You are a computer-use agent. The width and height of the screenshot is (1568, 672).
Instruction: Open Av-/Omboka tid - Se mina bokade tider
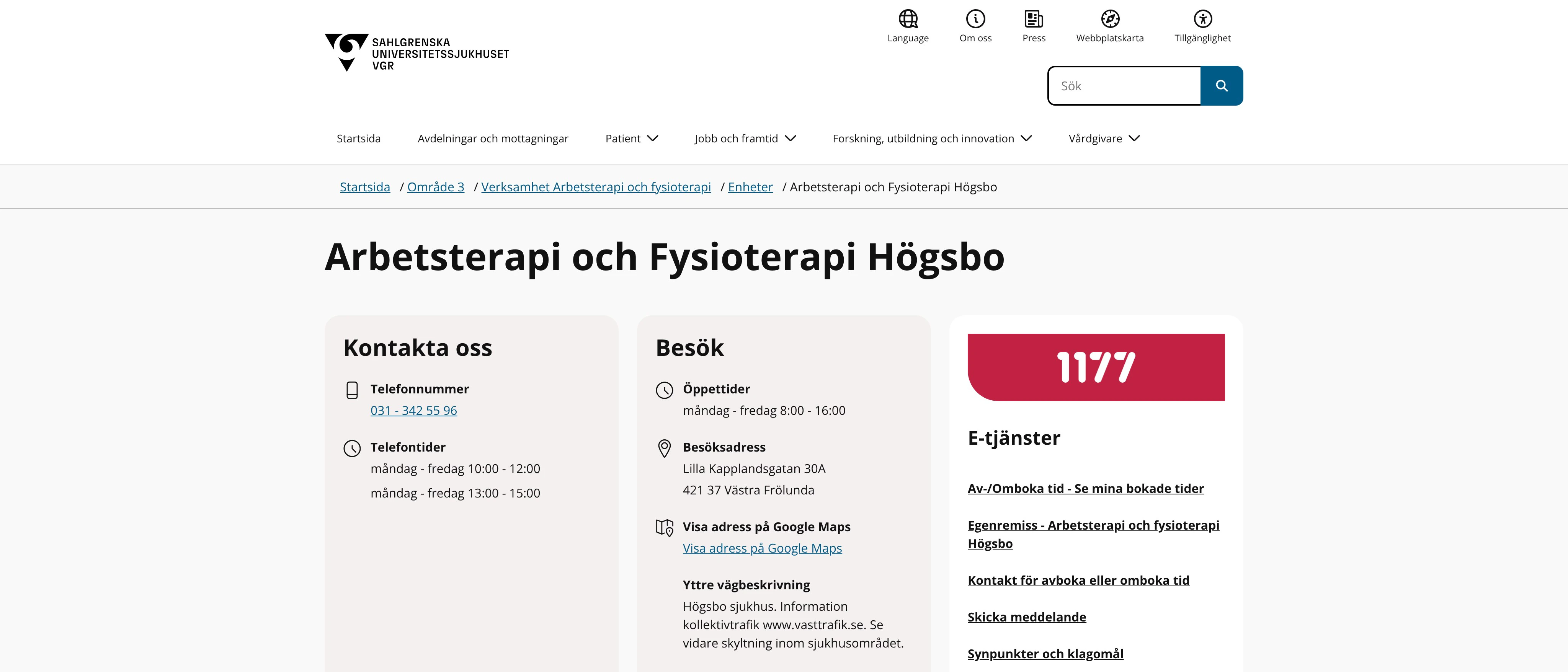point(1085,489)
